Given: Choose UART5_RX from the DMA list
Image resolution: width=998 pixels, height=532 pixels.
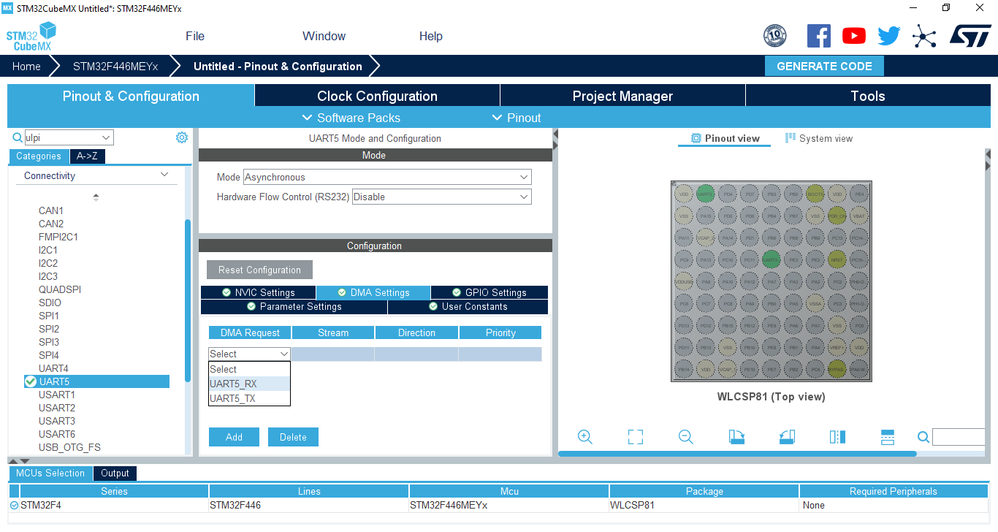Looking at the screenshot, I should click(x=249, y=384).
